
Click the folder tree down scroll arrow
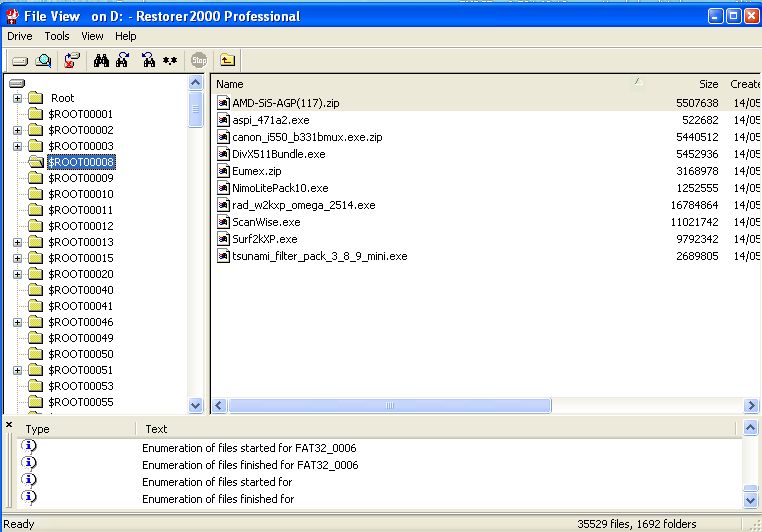(x=195, y=405)
